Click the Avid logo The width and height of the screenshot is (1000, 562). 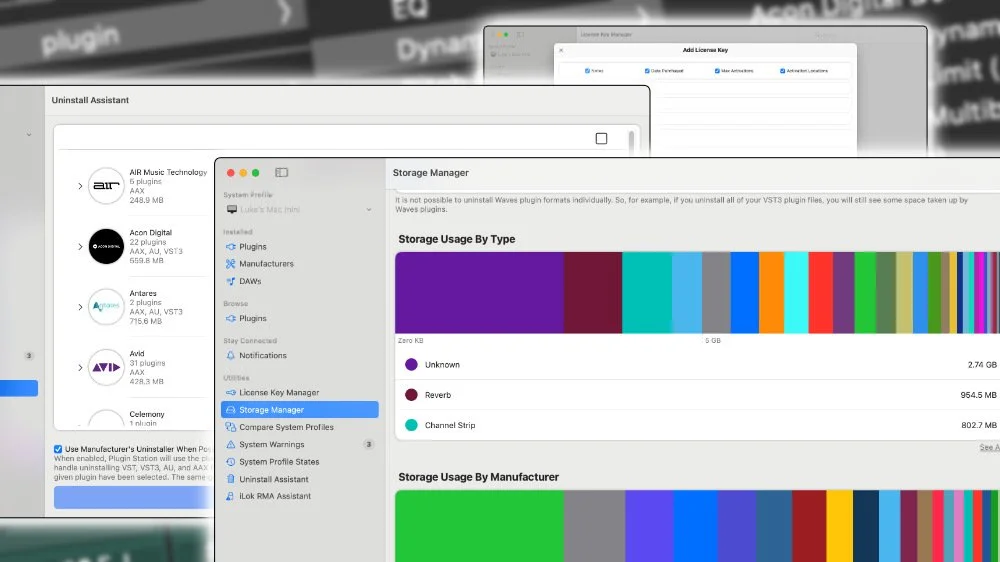106,367
